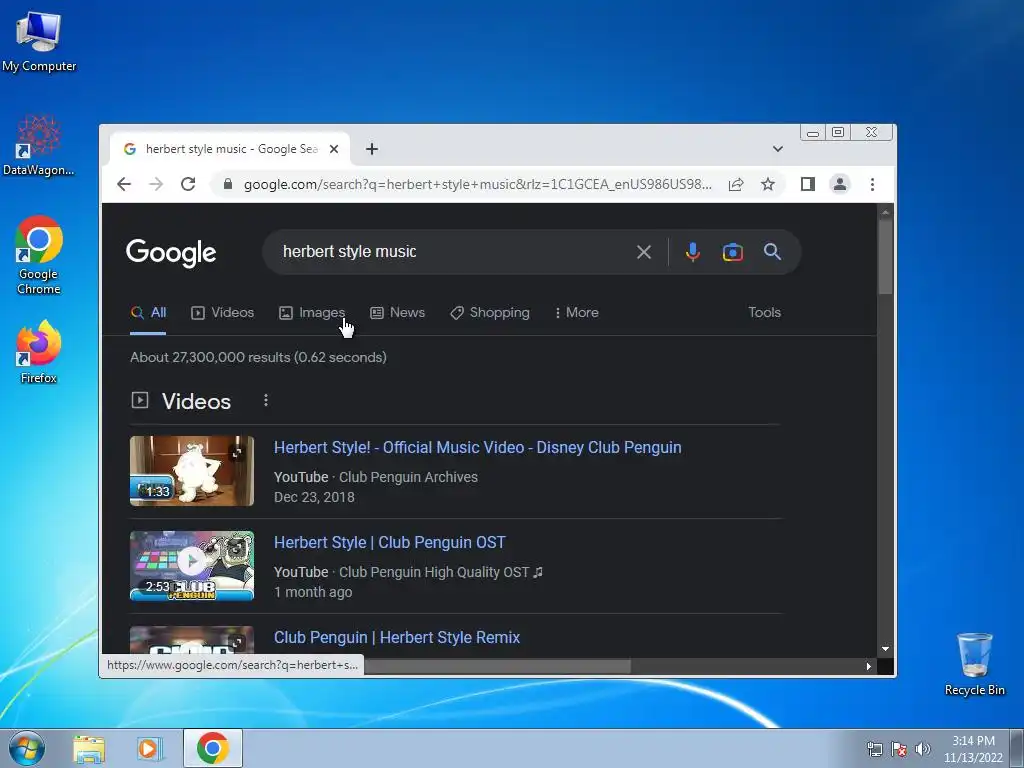
Task: Open the Tools search options
Action: click(x=764, y=312)
